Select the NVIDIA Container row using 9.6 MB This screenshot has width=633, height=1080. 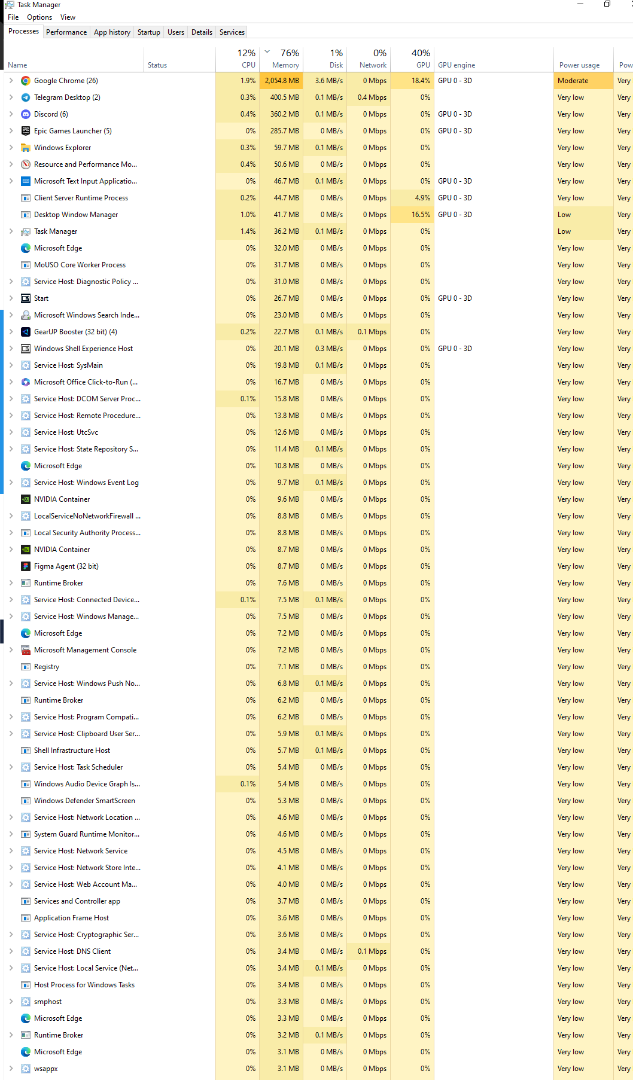click(316, 499)
